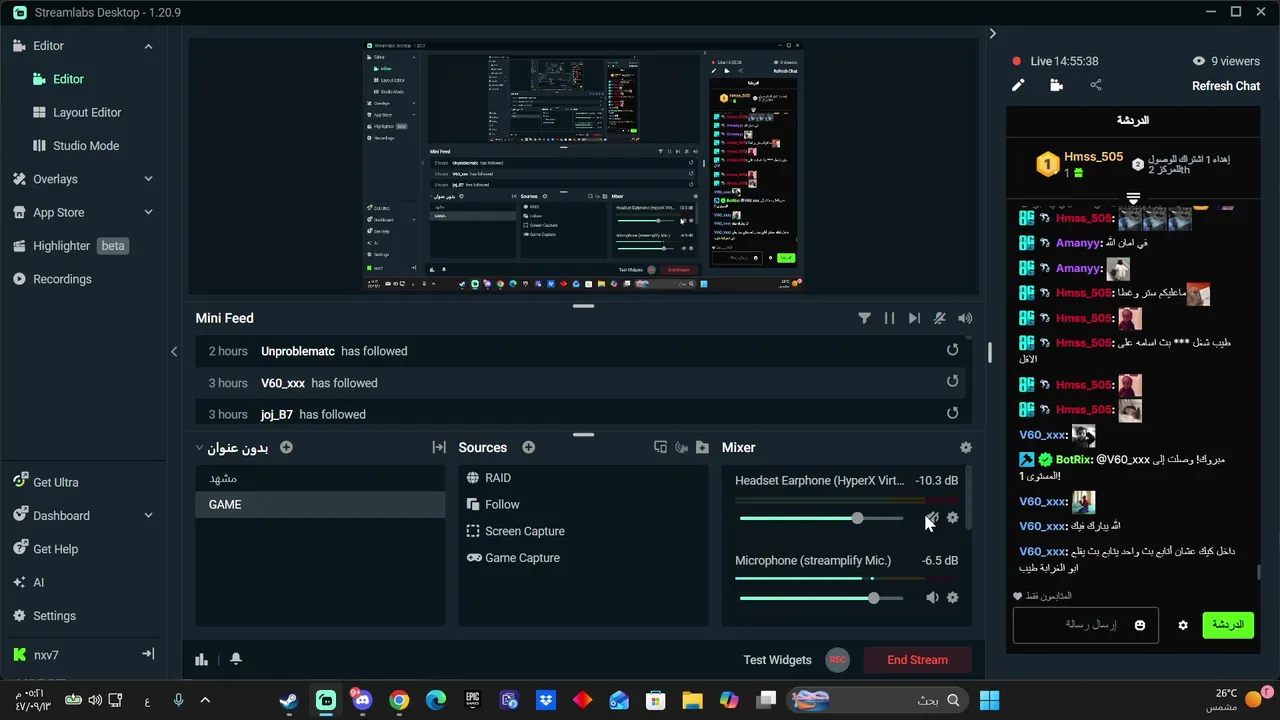Collapse the Editor section in sidebar
The height and width of the screenshot is (720, 1280).
click(x=148, y=46)
